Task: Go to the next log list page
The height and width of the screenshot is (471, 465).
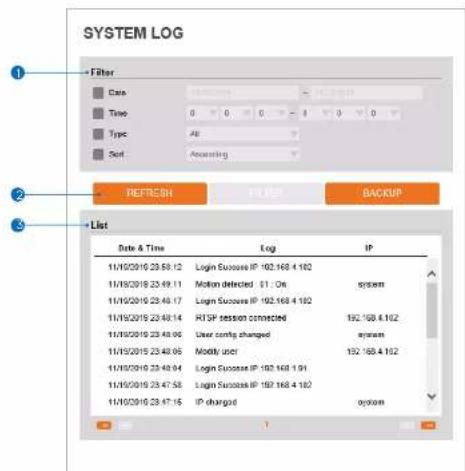Action: (x=406, y=425)
